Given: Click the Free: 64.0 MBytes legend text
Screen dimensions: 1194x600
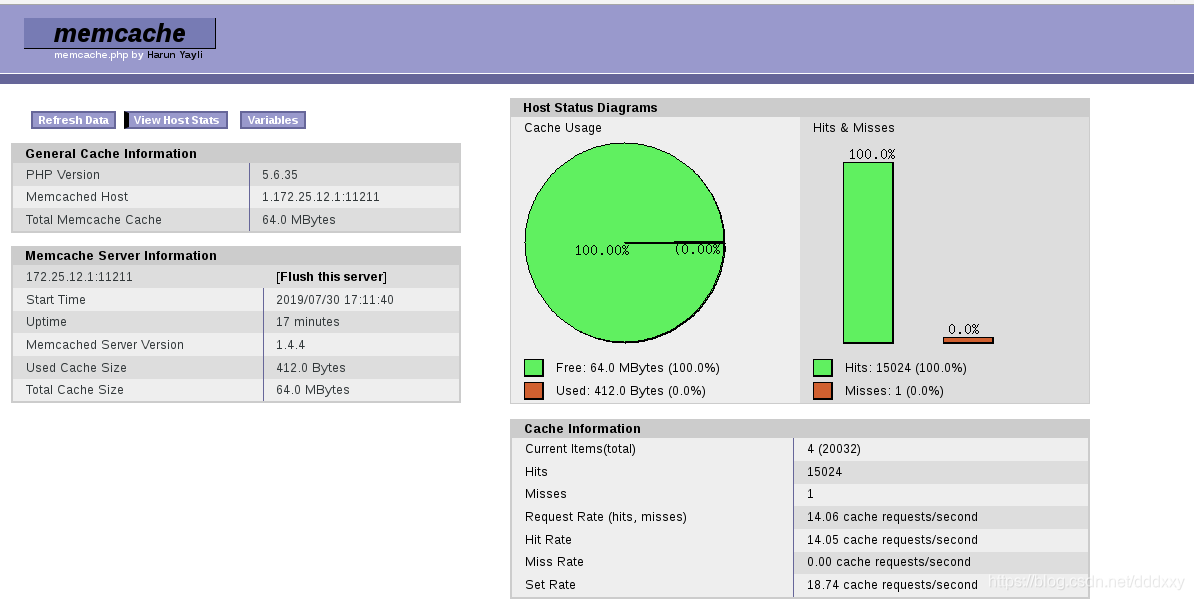Looking at the screenshot, I should (637, 368).
